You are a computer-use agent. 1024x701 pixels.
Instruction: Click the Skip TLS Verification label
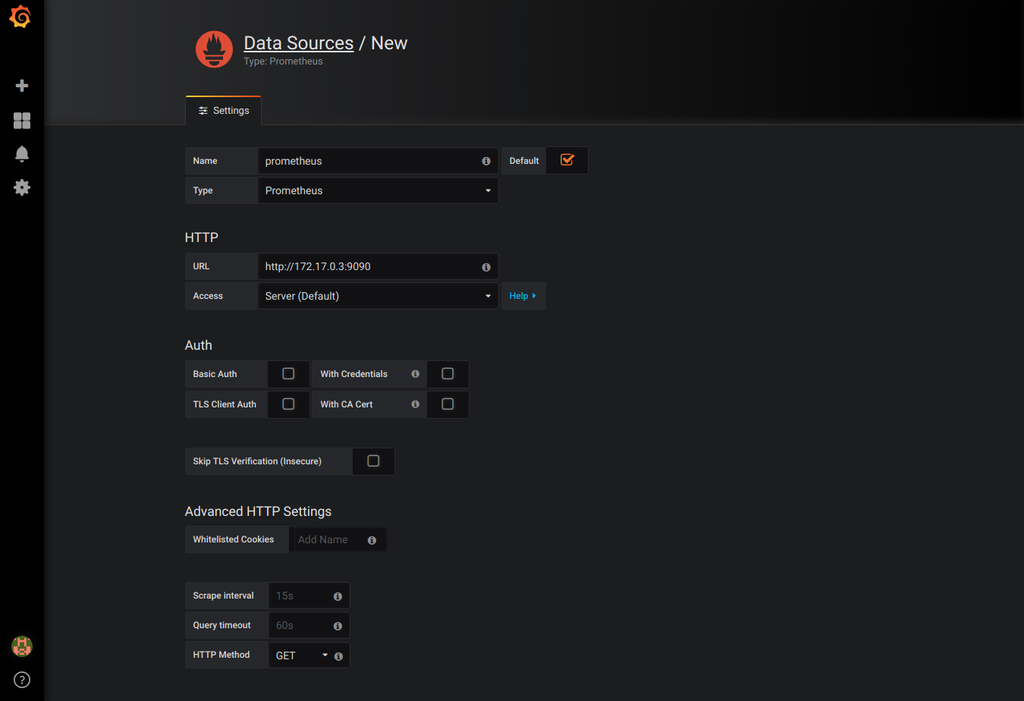[x=257, y=461]
